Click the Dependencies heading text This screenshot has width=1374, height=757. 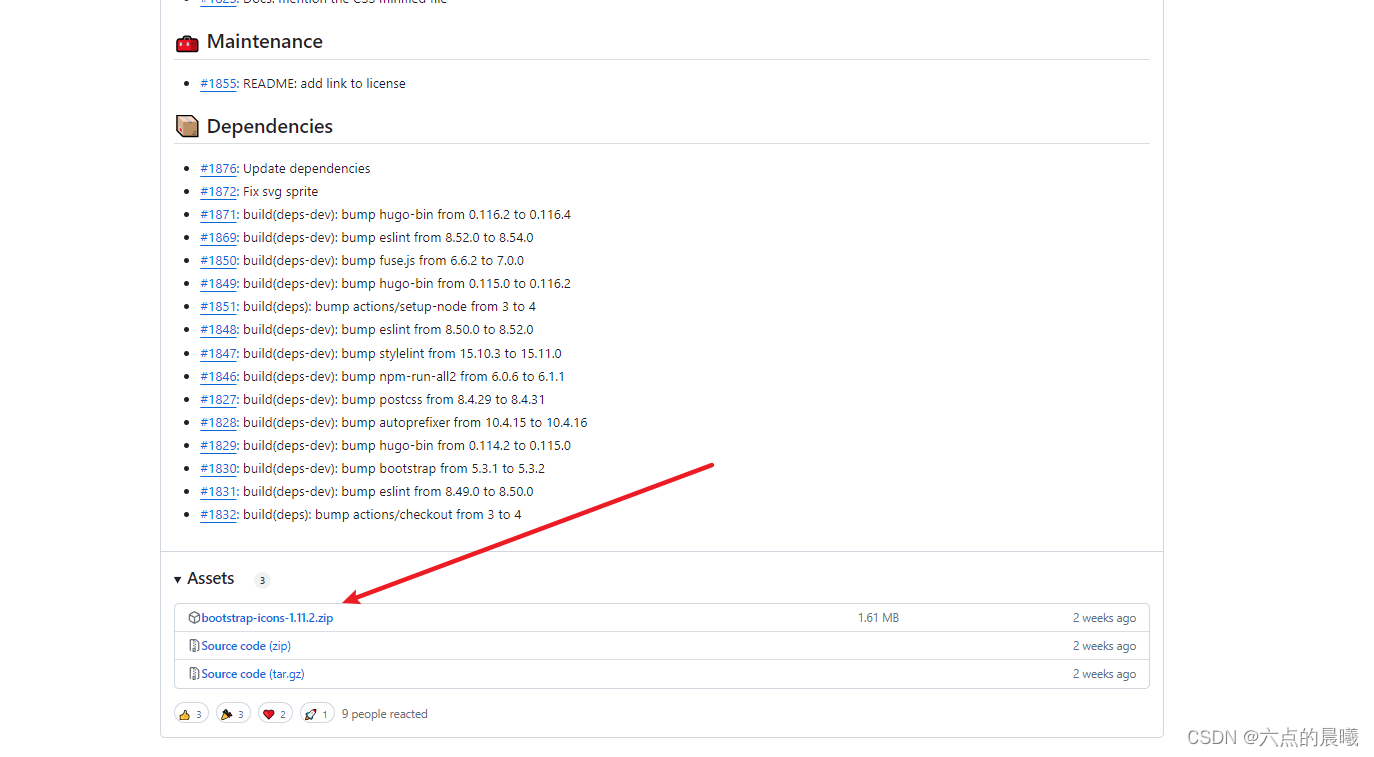(x=270, y=126)
